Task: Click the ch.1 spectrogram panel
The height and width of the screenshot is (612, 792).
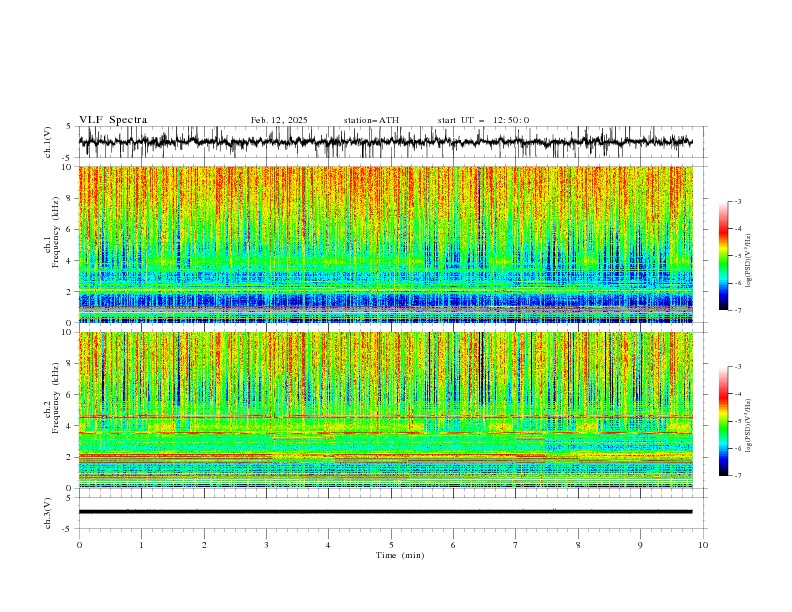Action: pyautogui.click(x=386, y=244)
